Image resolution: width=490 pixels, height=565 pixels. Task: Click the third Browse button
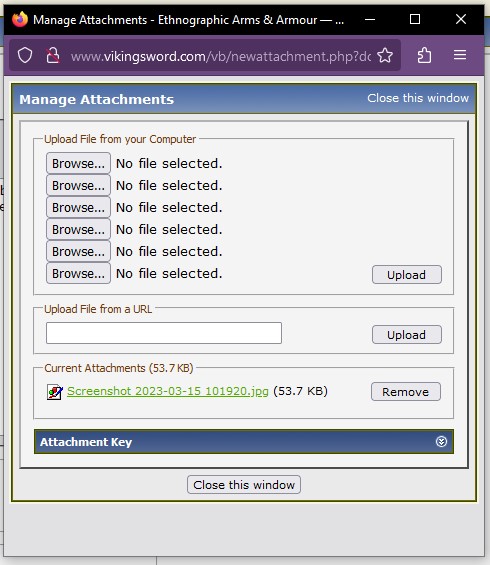coord(78,208)
